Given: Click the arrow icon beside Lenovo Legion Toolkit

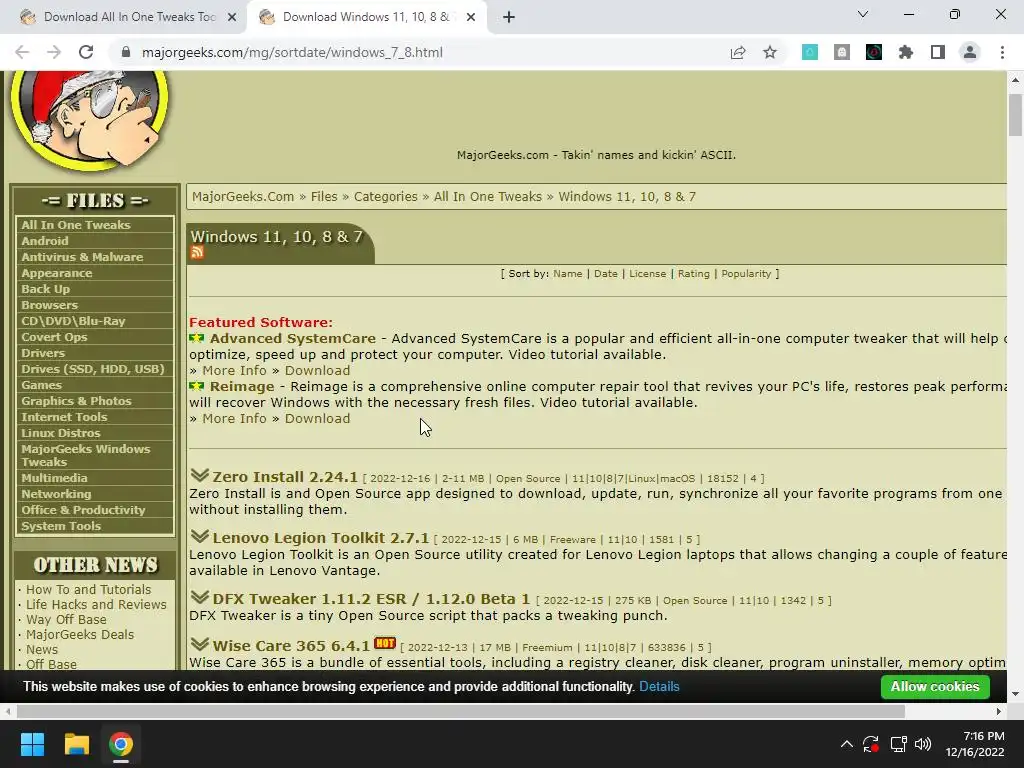Looking at the screenshot, I should [199, 536].
